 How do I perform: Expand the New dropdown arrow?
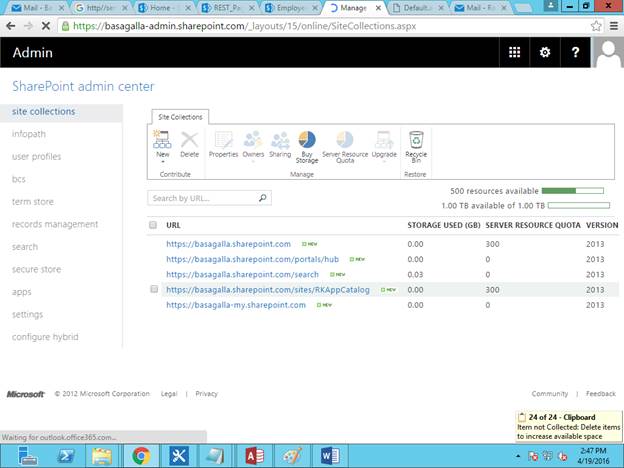click(162, 162)
